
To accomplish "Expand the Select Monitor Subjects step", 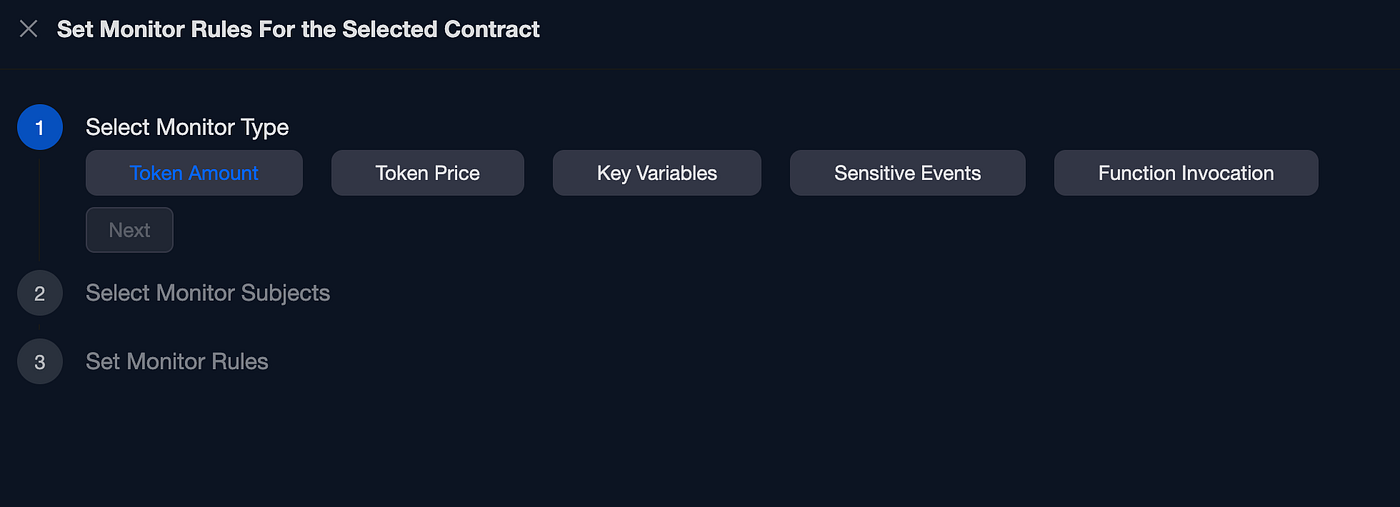I will click(x=207, y=293).
